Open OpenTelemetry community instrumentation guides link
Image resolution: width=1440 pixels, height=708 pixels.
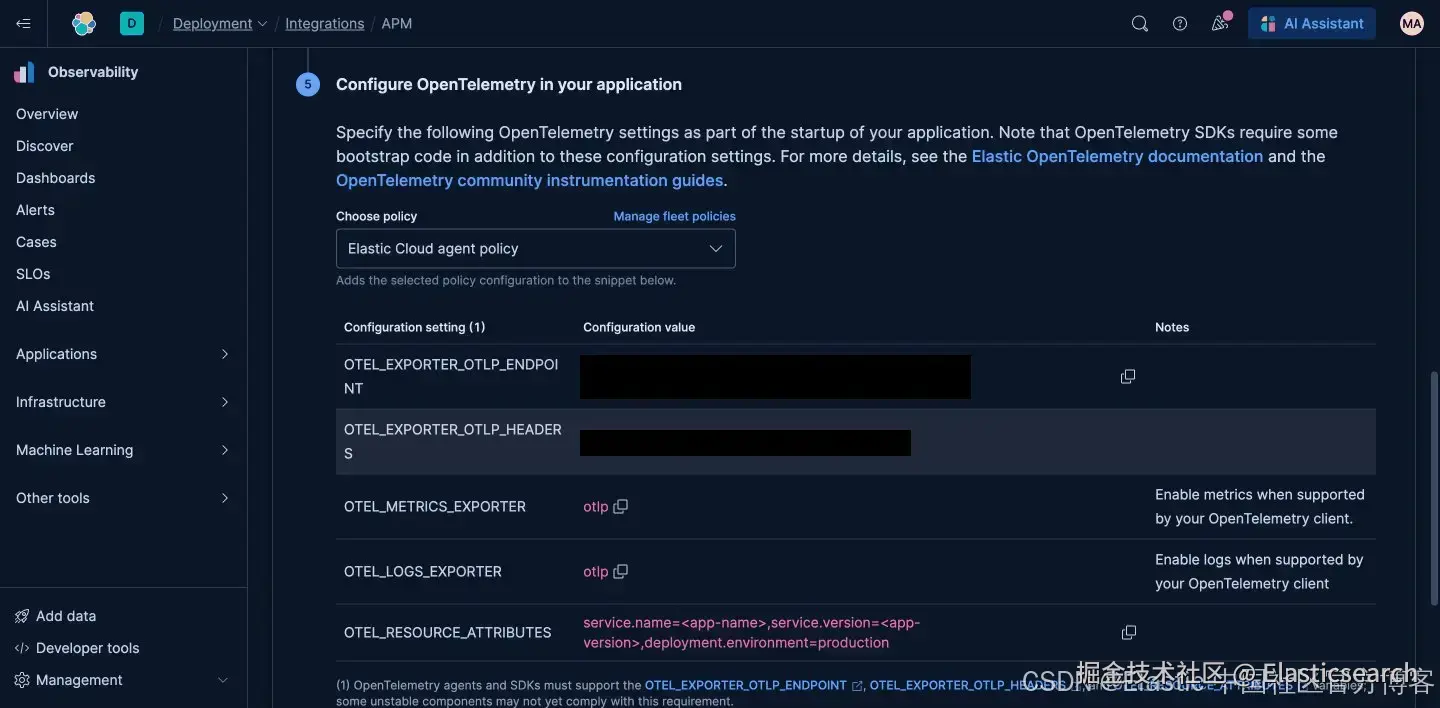529,180
